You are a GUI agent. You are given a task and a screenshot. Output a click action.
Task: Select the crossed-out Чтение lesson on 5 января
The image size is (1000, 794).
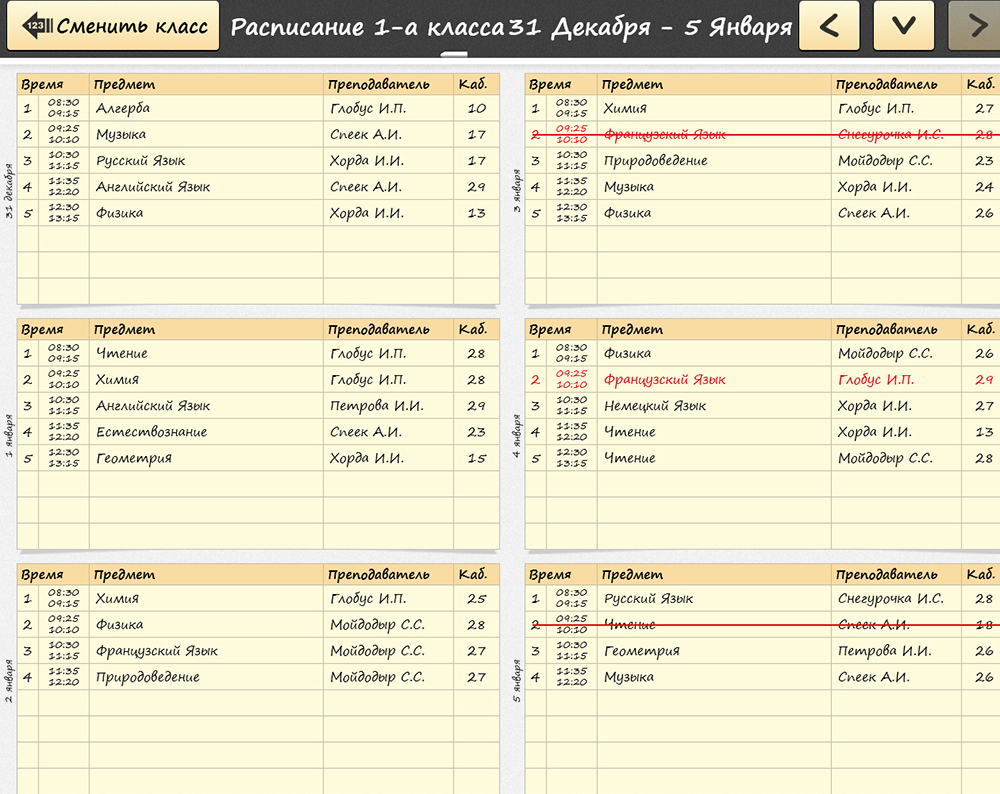click(x=762, y=624)
